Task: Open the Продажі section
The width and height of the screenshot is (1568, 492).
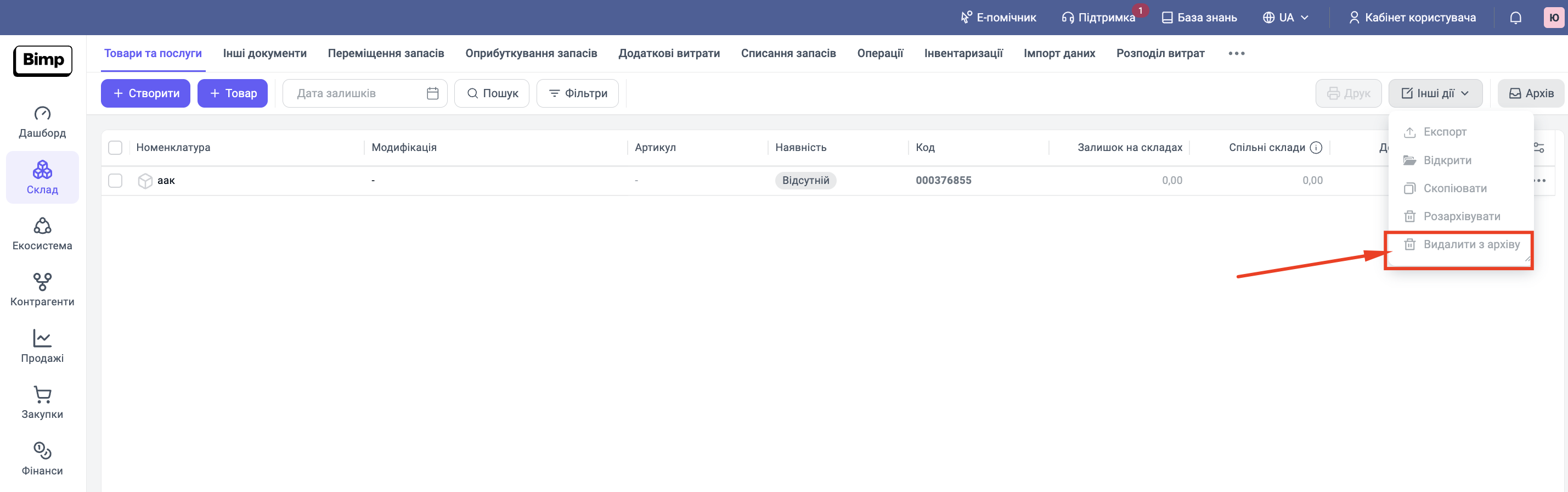Action: click(43, 346)
